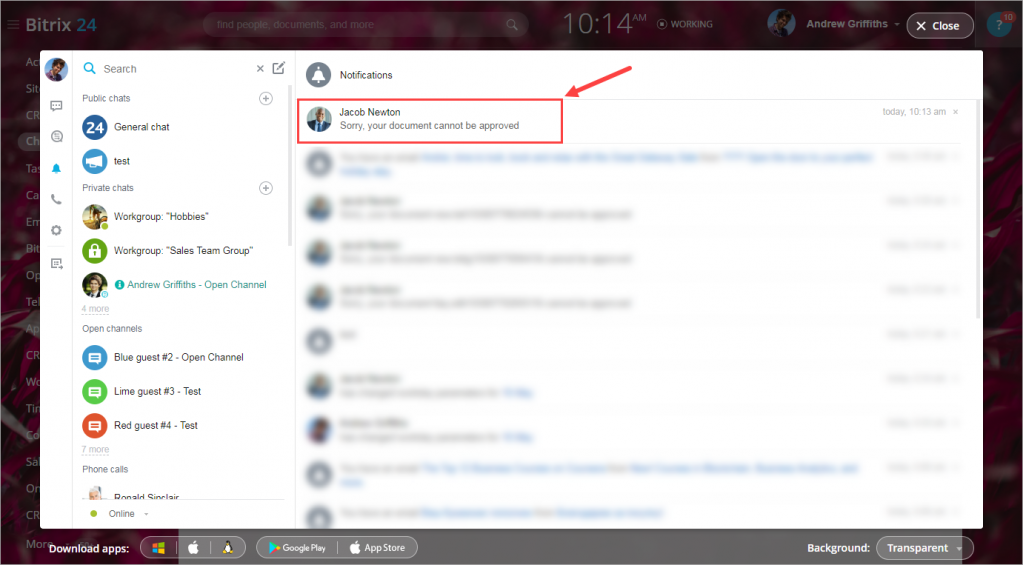This screenshot has height=565, width=1023.
Task: Open the App Store link
Action: [x=377, y=548]
